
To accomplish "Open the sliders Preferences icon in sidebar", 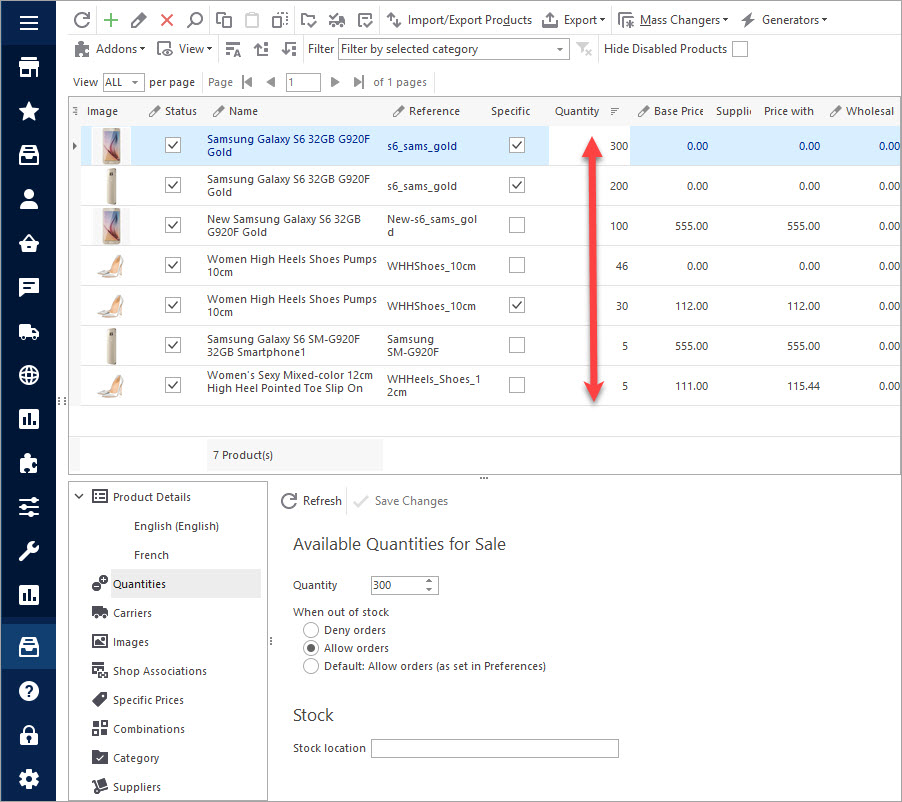I will point(29,507).
